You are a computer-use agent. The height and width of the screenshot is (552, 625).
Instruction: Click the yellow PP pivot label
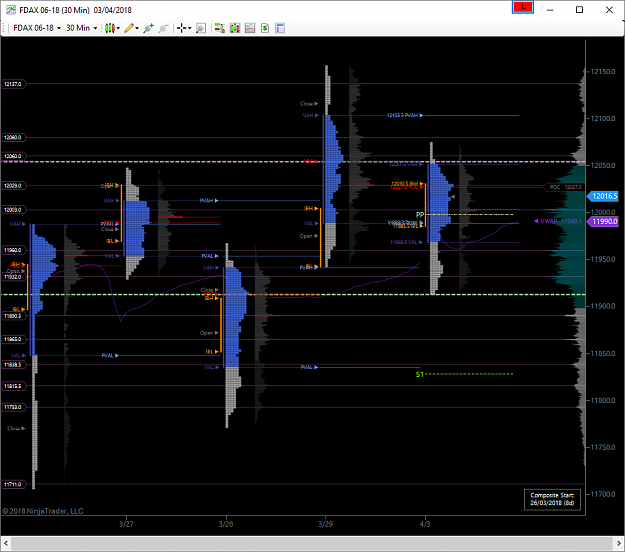[x=420, y=215]
